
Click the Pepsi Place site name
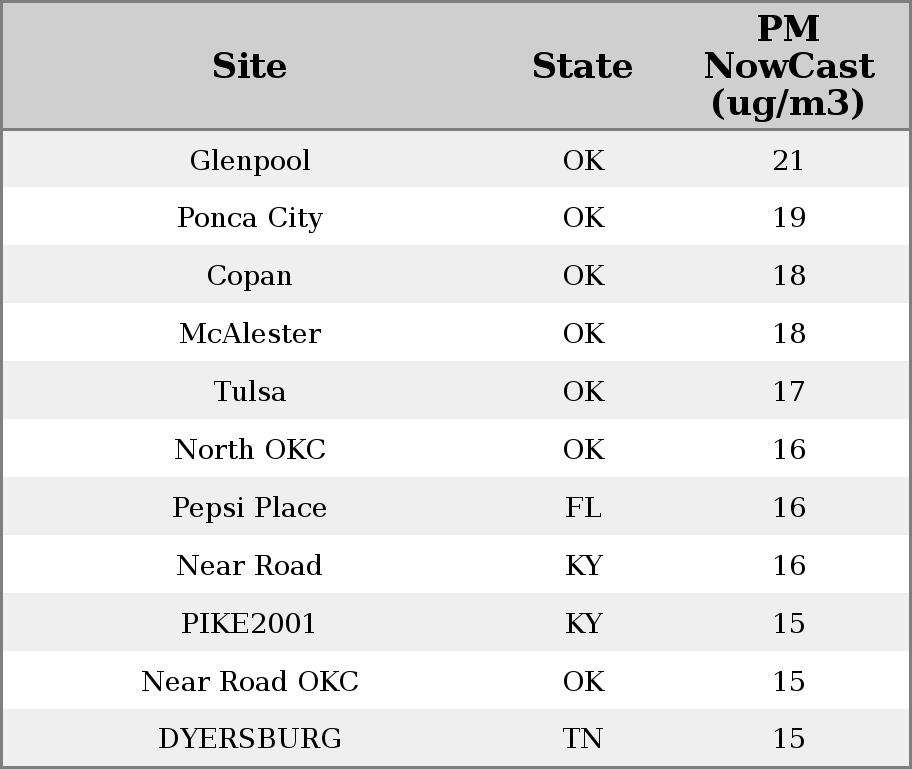click(250, 508)
